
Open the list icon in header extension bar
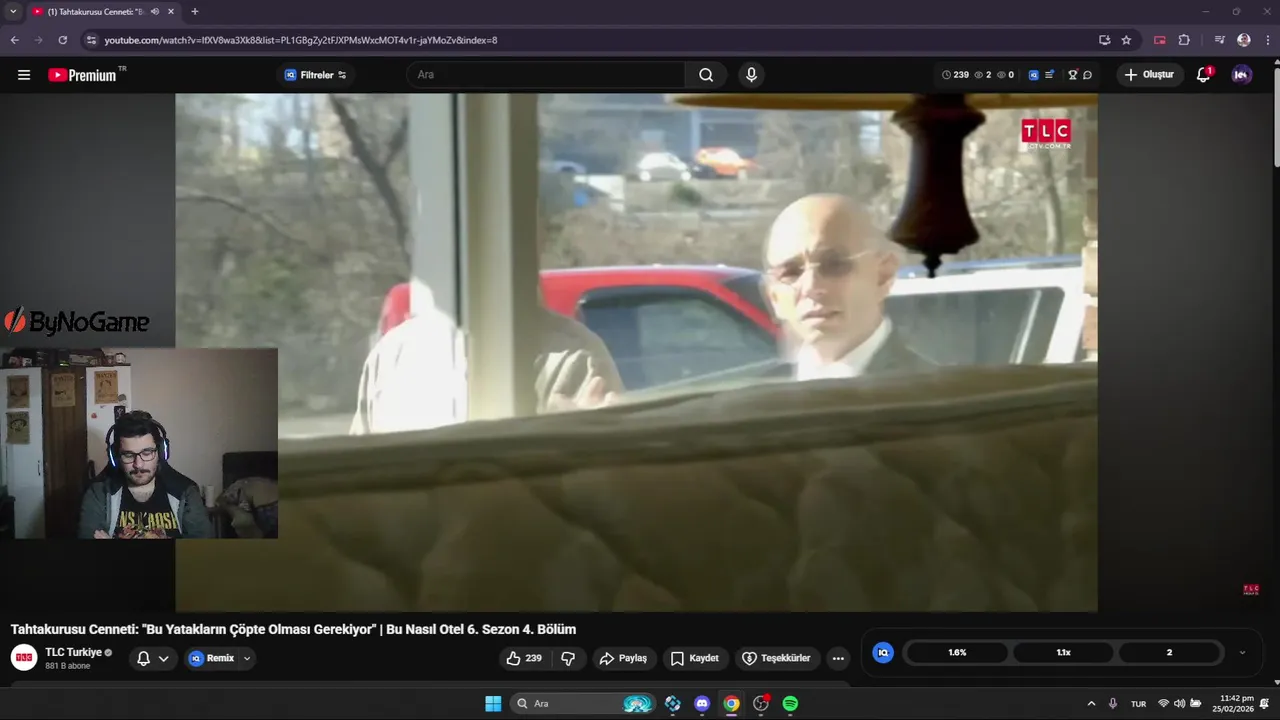click(x=1049, y=75)
